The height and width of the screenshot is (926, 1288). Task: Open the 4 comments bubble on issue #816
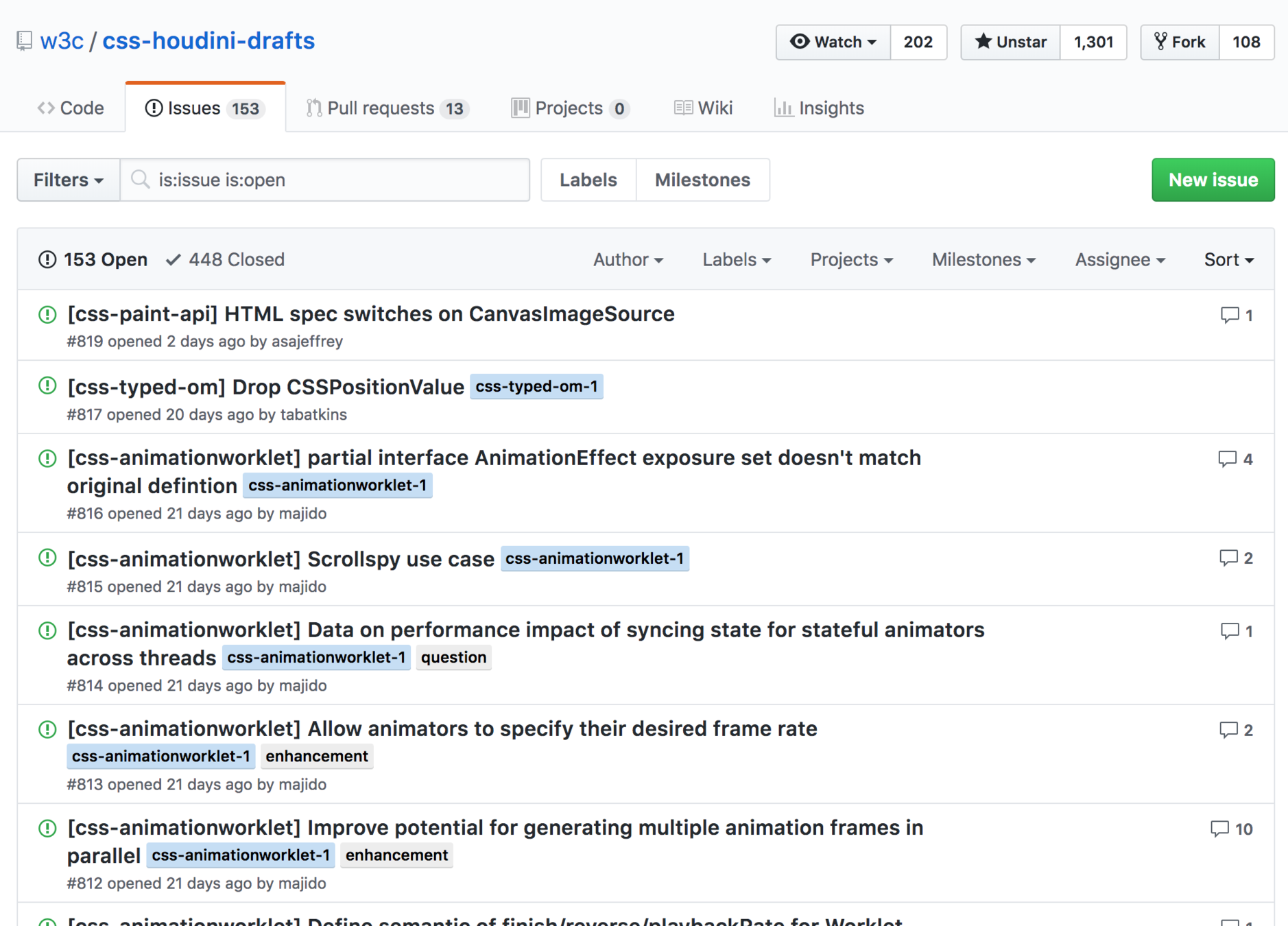click(1235, 459)
